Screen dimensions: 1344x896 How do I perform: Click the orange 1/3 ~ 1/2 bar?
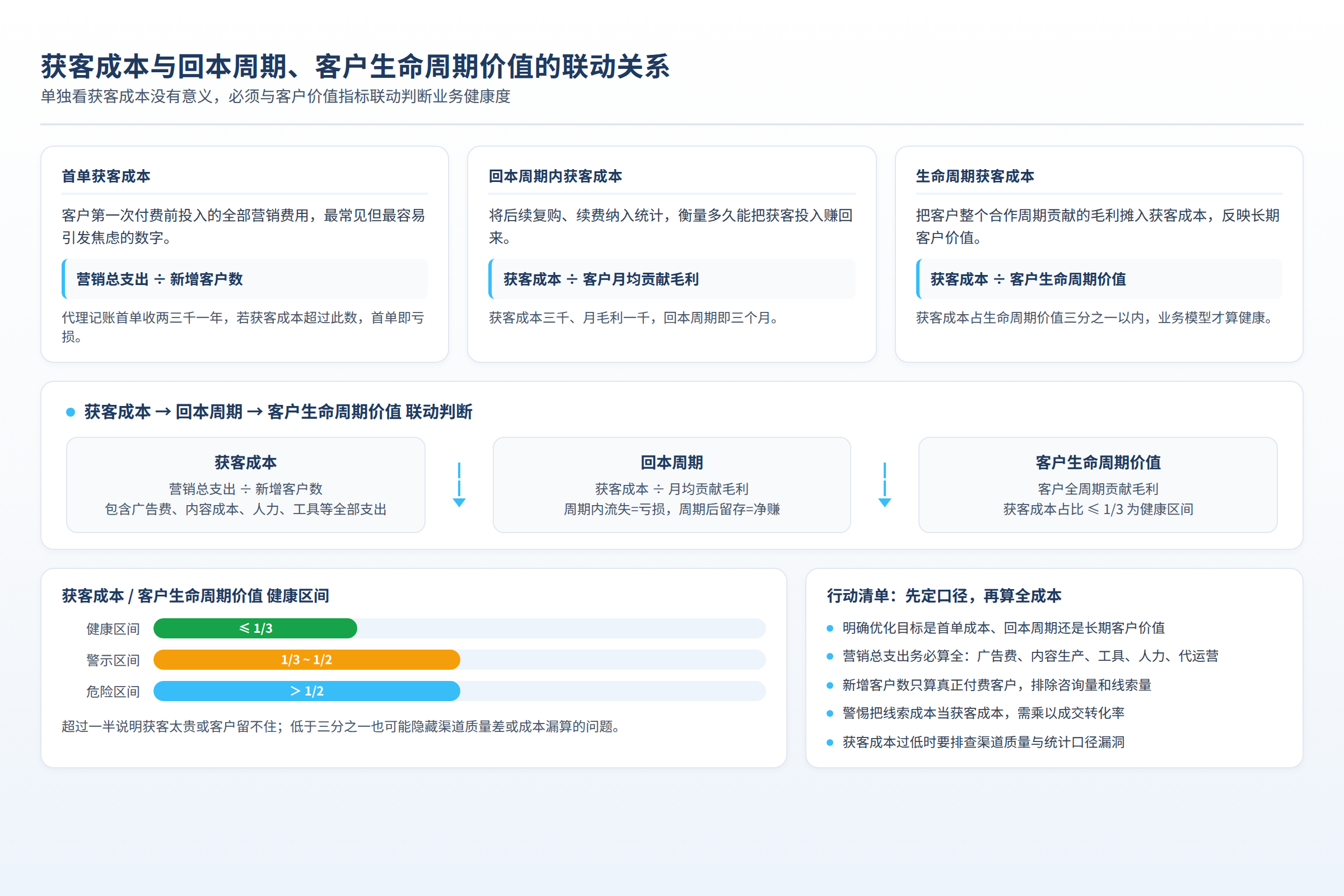[307, 660]
